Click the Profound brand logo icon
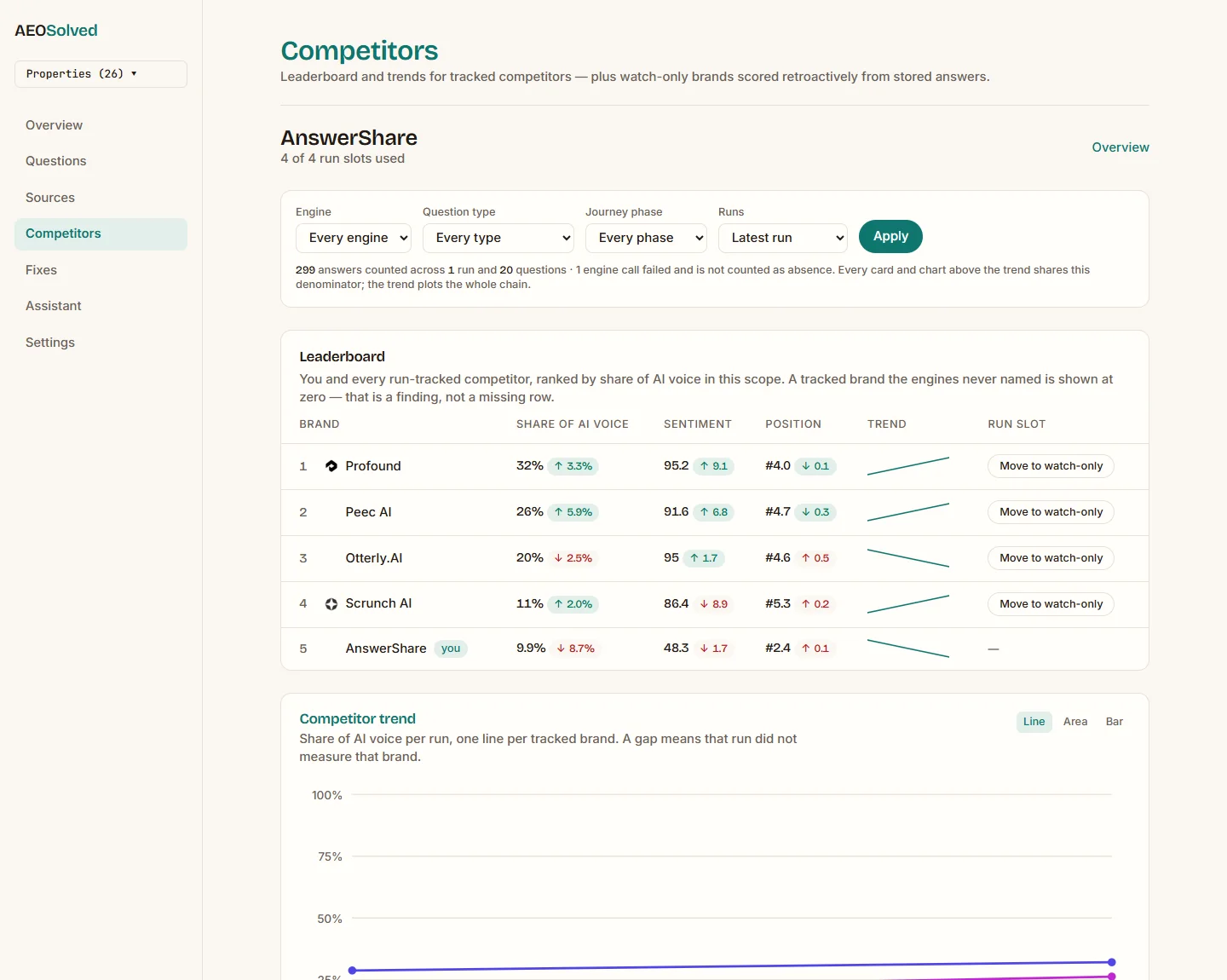Viewport: 1227px width, 980px height. pyautogui.click(x=331, y=466)
